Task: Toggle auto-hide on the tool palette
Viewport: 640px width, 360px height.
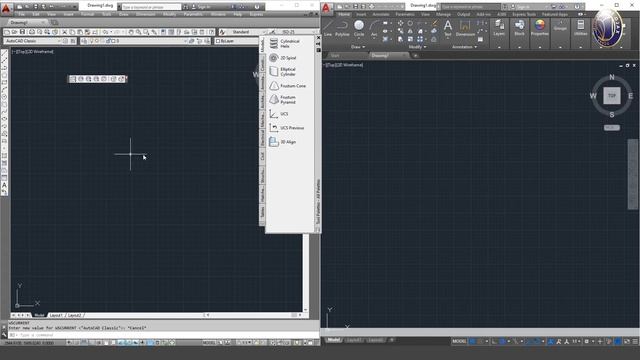Action: [318, 44]
